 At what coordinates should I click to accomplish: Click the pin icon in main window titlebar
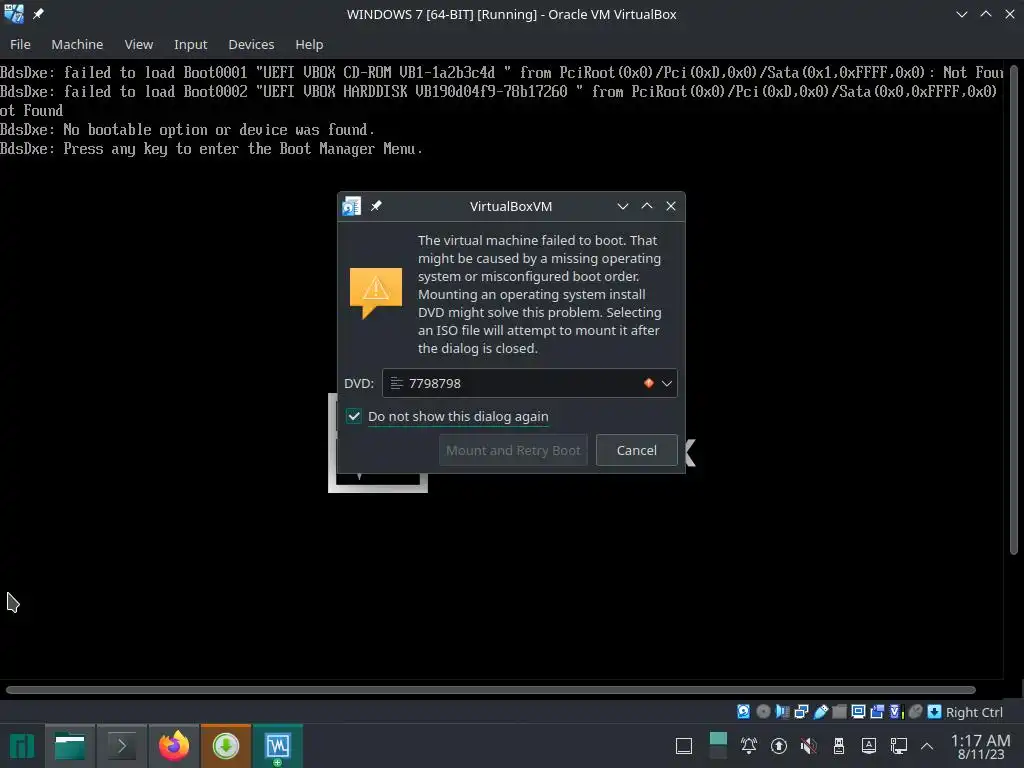coord(38,14)
